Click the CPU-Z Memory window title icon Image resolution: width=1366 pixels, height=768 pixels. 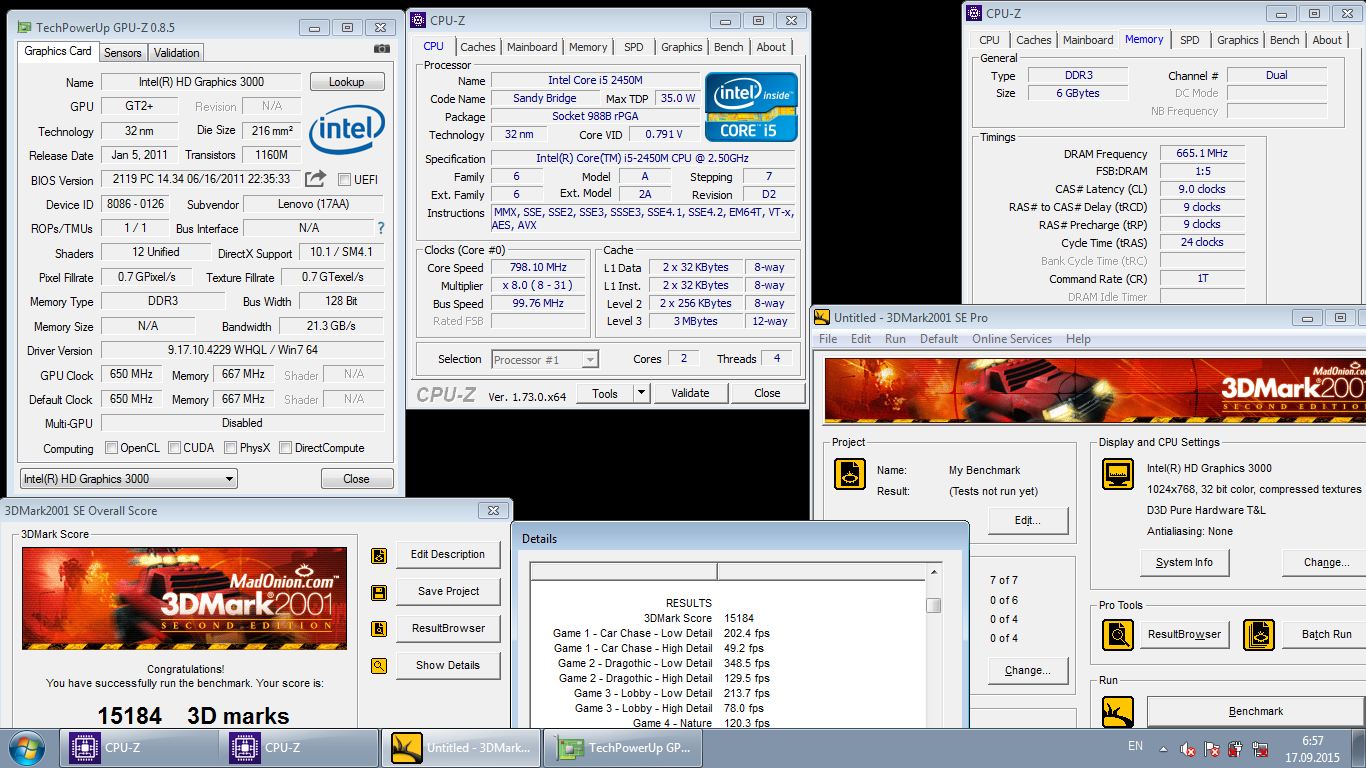click(x=974, y=13)
